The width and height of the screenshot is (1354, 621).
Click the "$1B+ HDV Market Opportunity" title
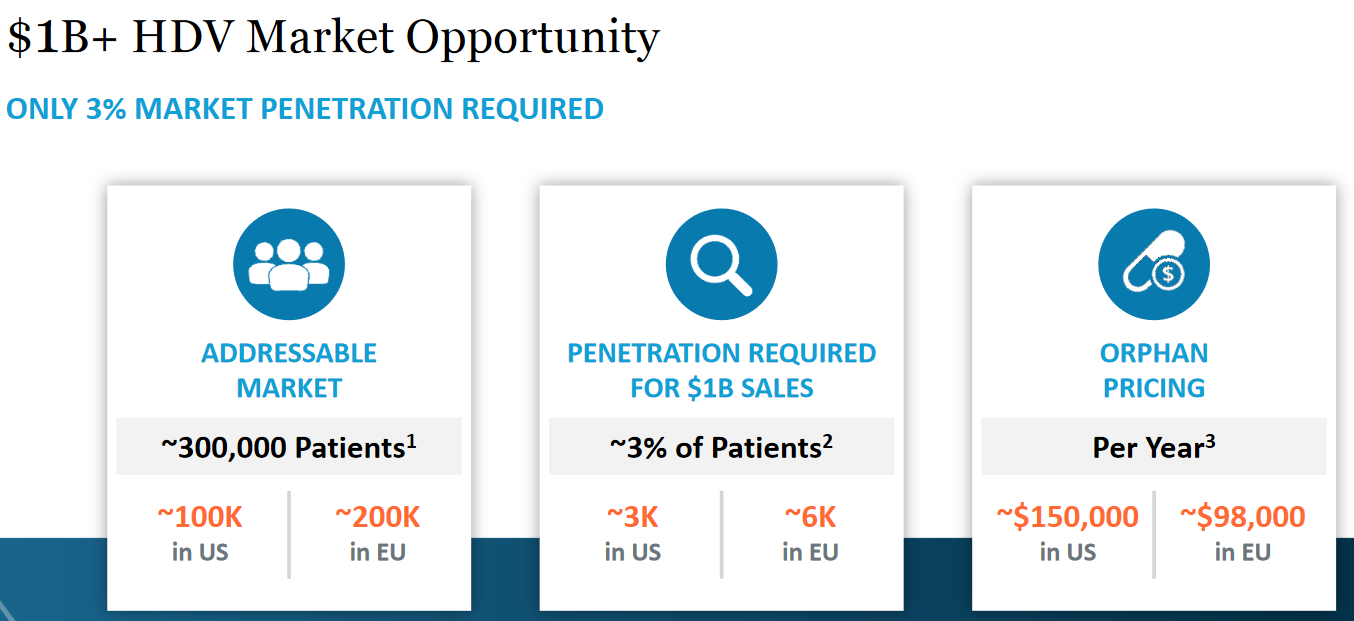tap(333, 38)
